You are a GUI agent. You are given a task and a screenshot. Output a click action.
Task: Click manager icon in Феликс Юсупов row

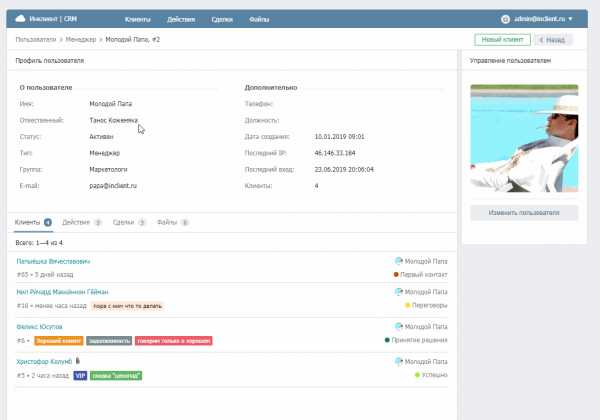(x=399, y=327)
